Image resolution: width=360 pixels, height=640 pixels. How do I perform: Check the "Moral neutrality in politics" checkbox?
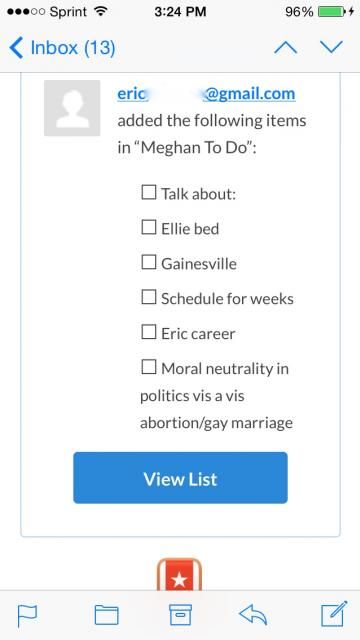[149, 367]
